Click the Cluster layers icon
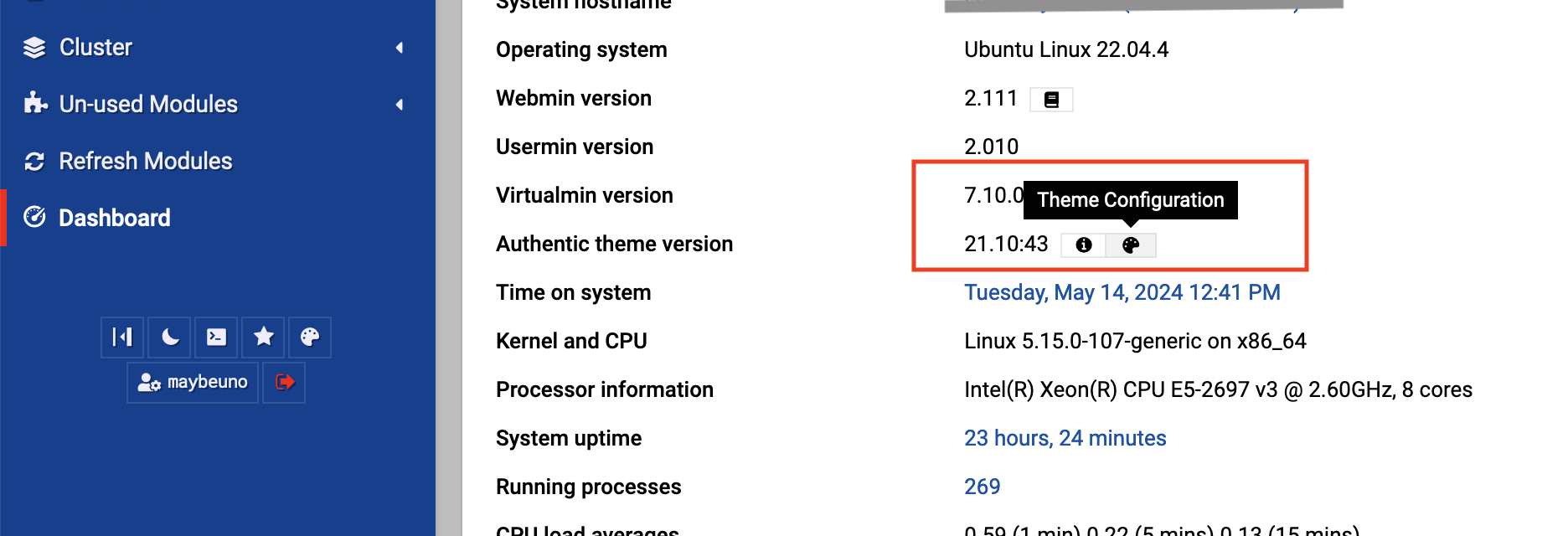This screenshot has height=536, width=1568. tap(34, 48)
